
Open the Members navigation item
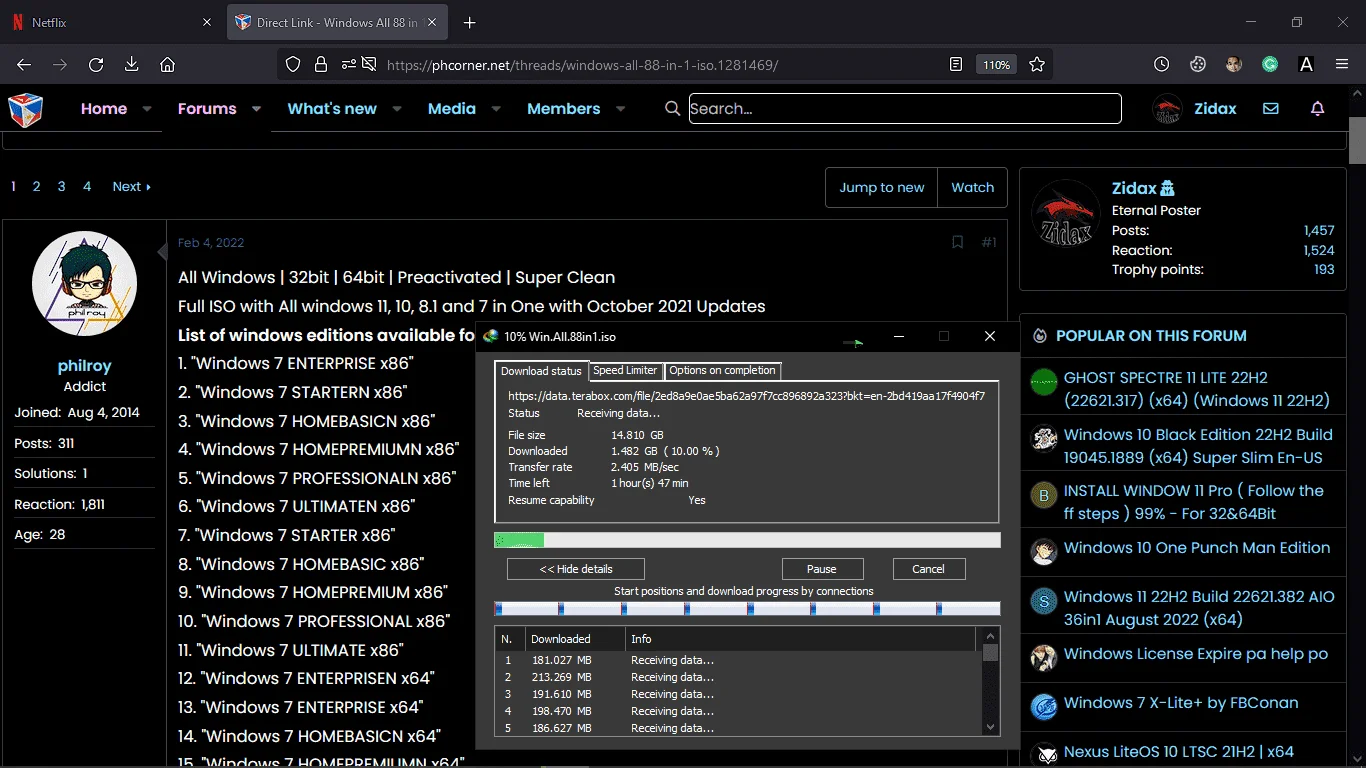564,109
